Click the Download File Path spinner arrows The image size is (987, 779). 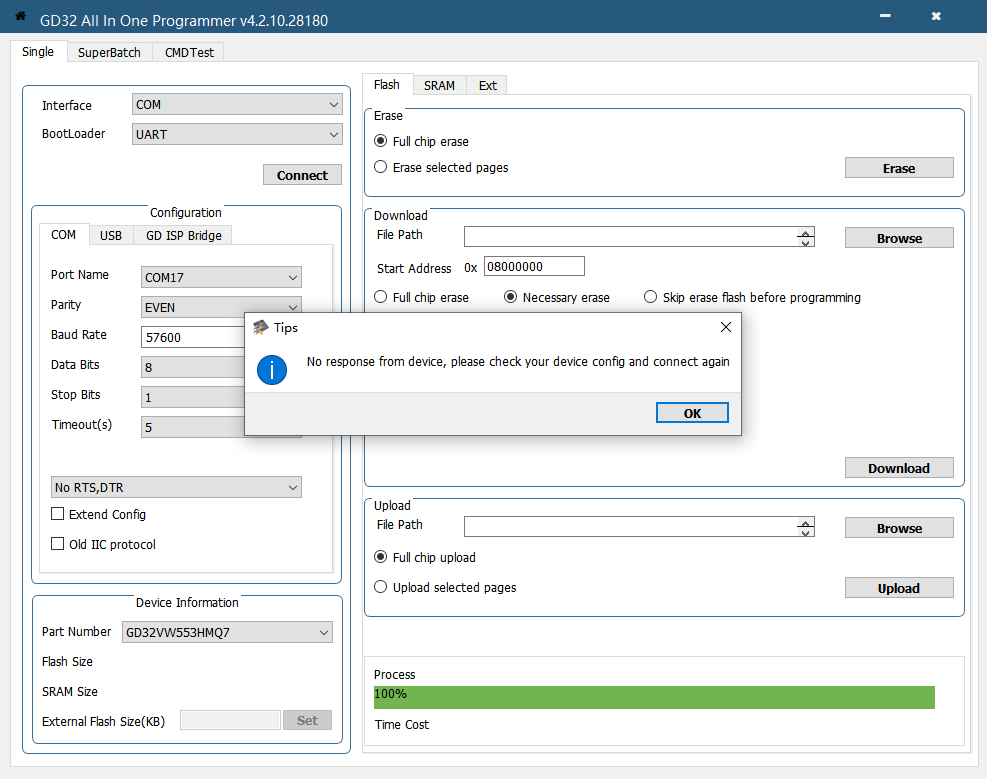[806, 237]
